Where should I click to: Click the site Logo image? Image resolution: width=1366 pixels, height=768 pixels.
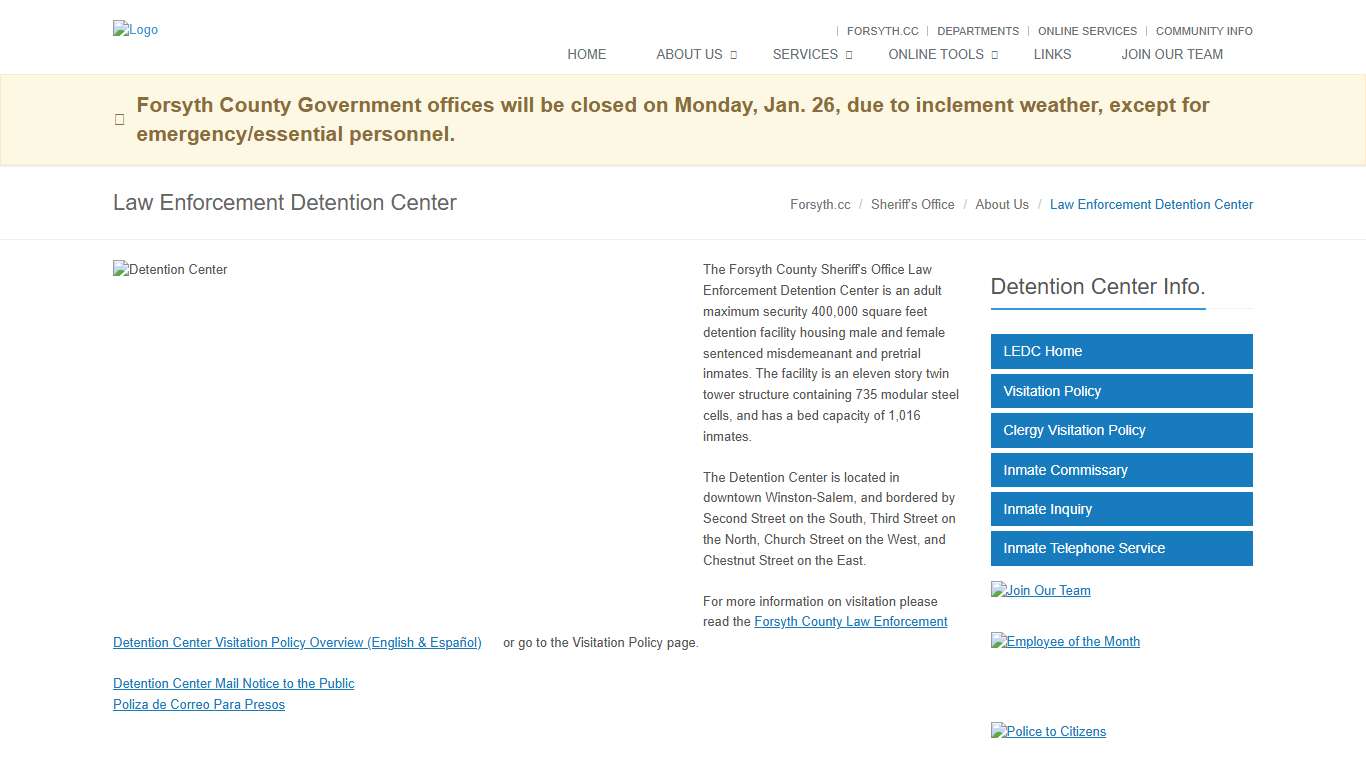(135, 29)
